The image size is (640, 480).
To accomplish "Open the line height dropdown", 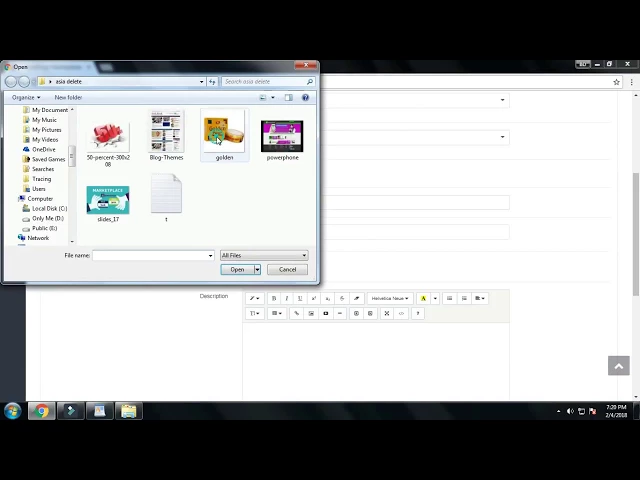I will pyautogui.click(x=254, y=313).
